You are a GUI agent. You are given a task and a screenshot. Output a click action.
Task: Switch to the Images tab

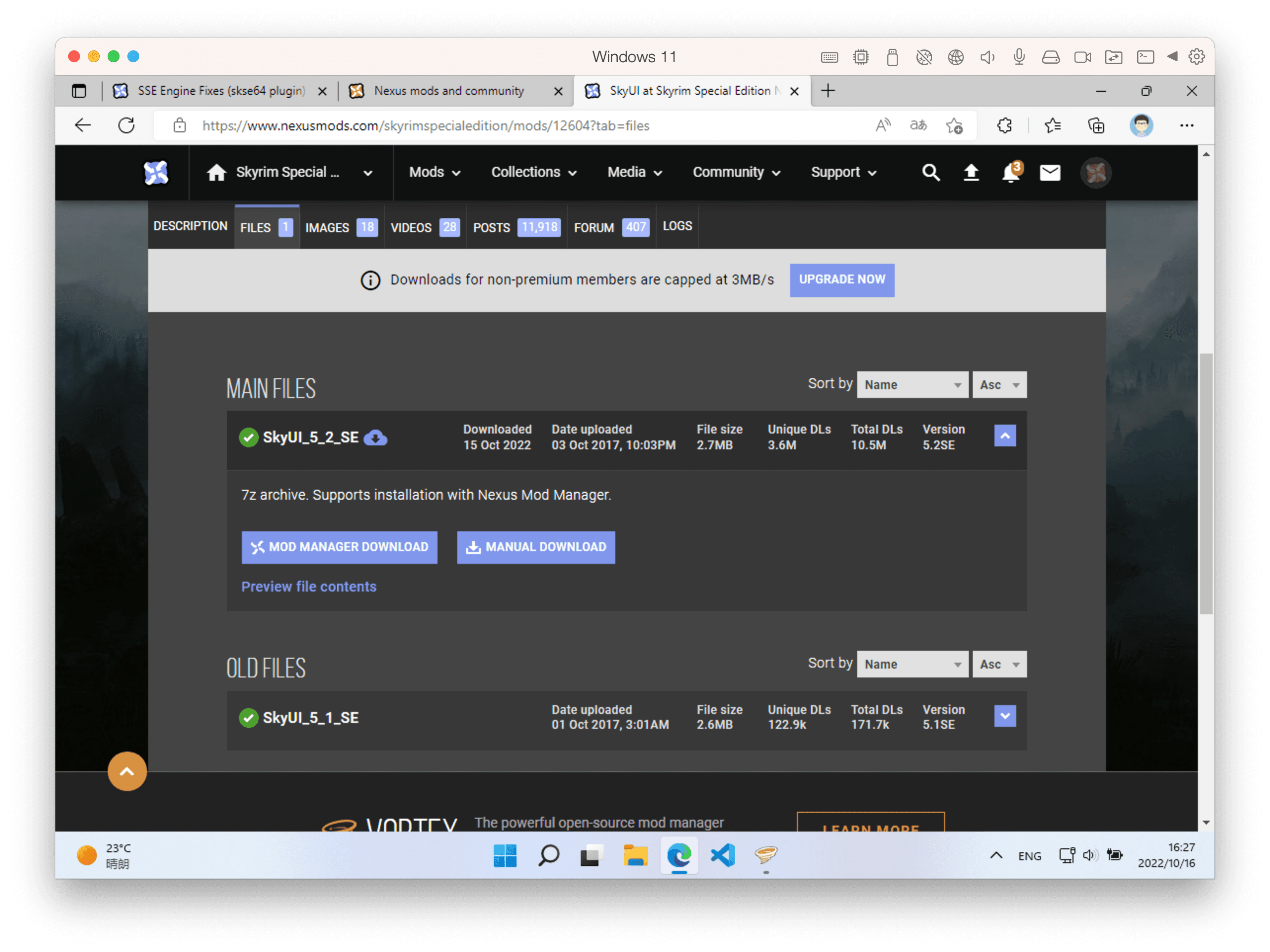click(341, 227)
